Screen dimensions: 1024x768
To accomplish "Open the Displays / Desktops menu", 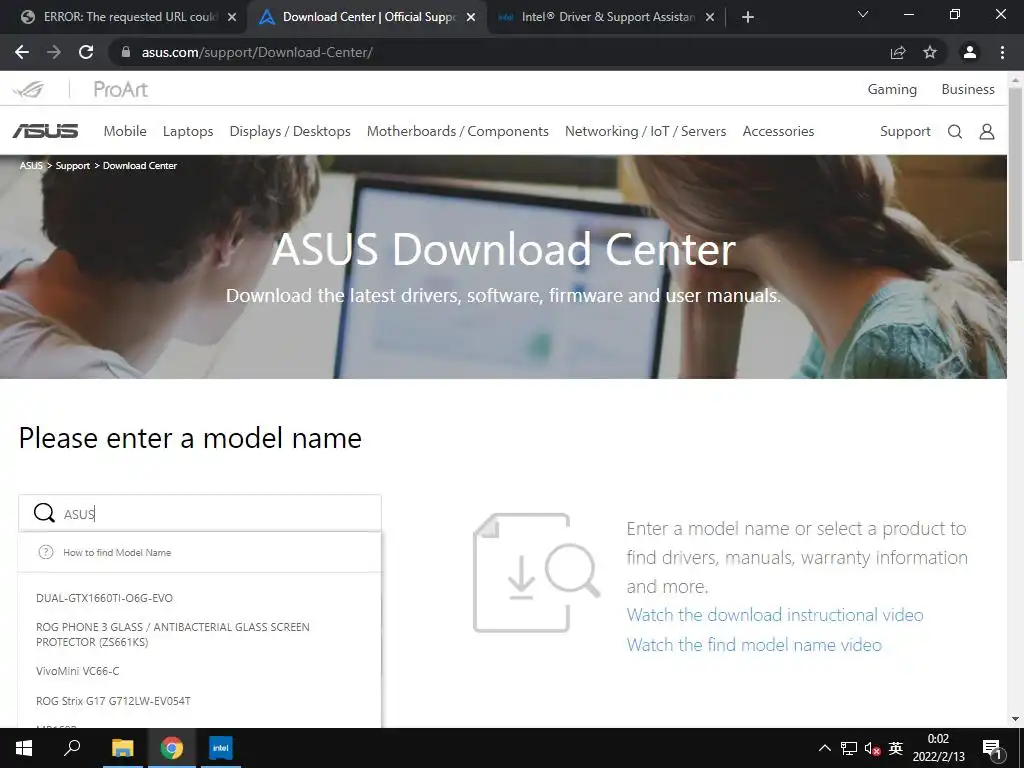I will (290, 131).
